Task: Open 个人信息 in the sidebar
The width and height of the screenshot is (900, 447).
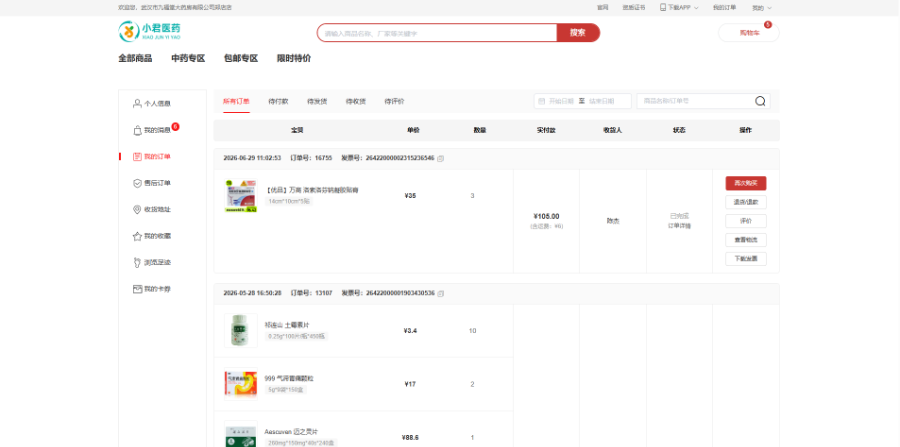Action: [x=152, y=104]
